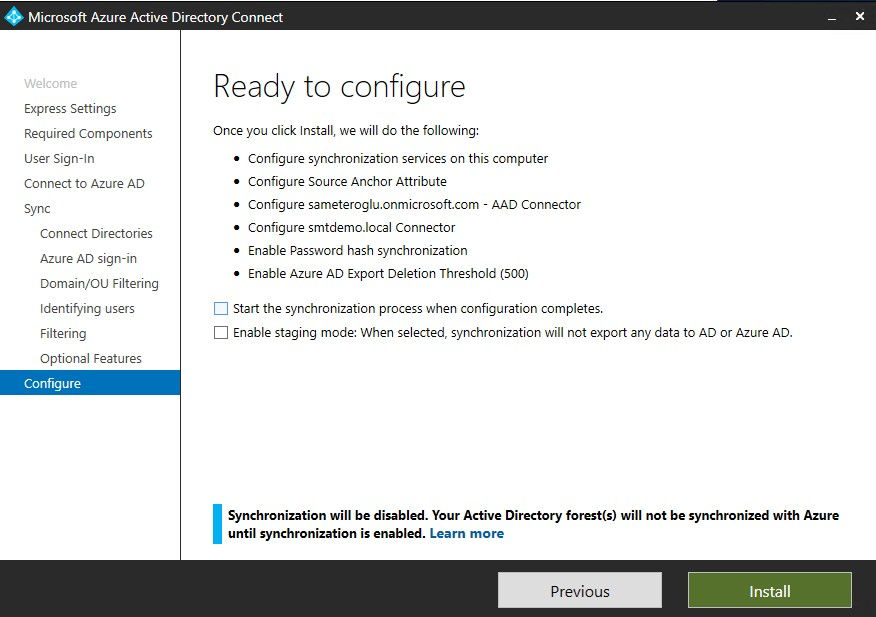Select Express Settings in sidebar
Viewport: 876px width, 617px height.
coord(70,108)
